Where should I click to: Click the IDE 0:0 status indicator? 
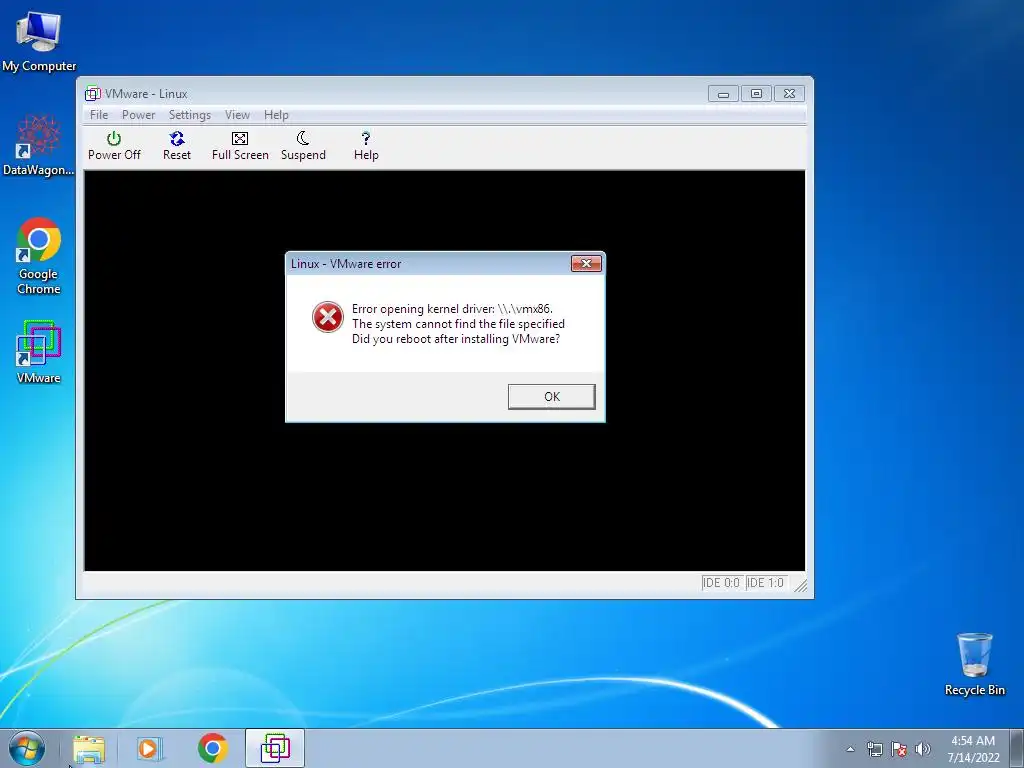click(721, 583)
